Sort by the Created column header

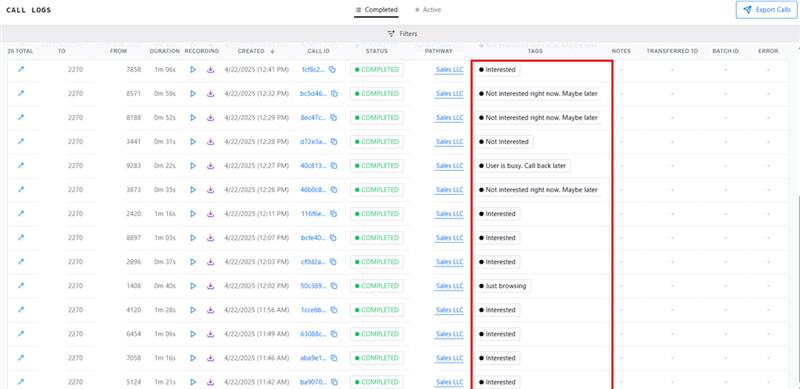256,51
